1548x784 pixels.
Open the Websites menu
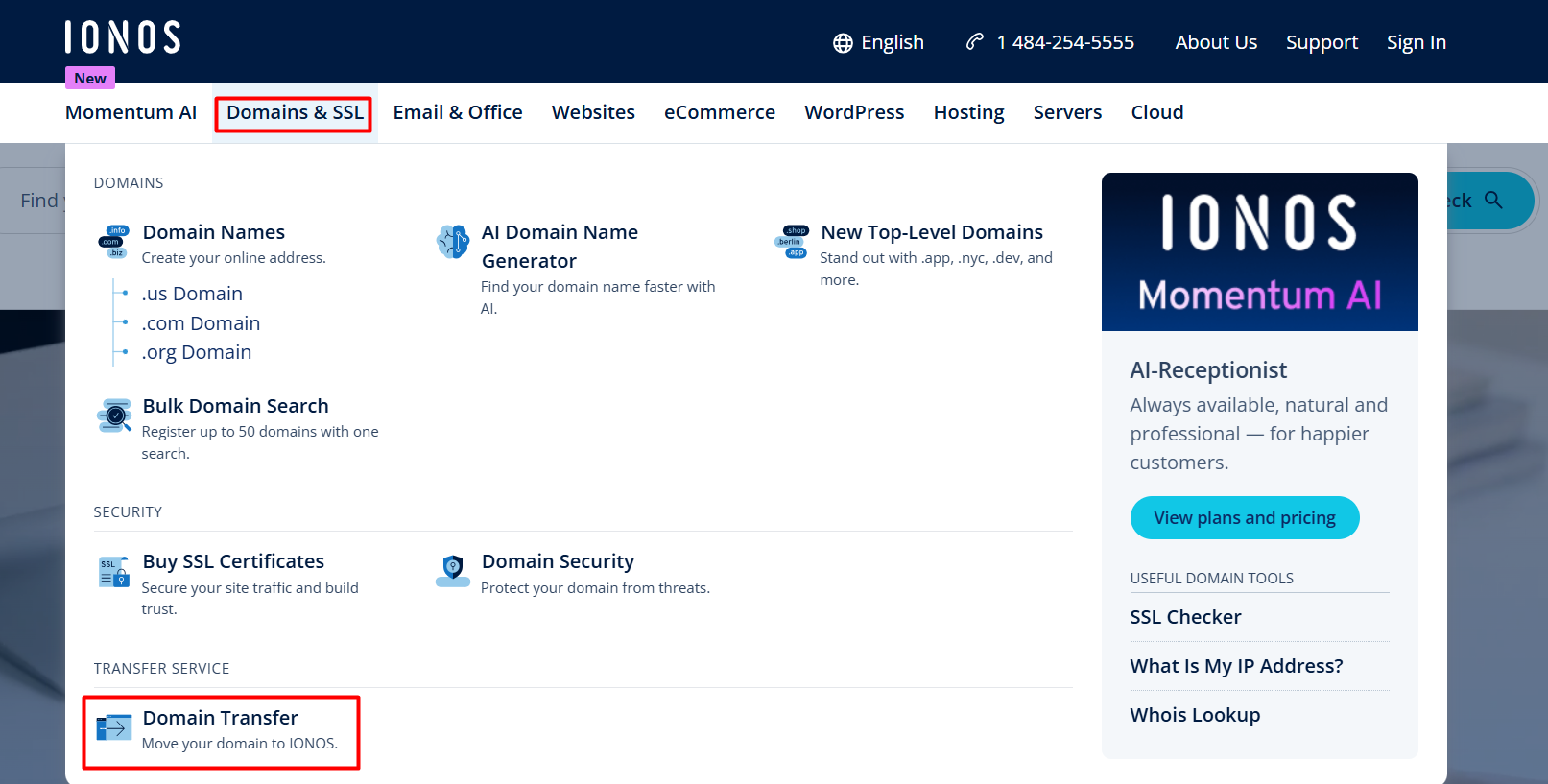[593, 112]
